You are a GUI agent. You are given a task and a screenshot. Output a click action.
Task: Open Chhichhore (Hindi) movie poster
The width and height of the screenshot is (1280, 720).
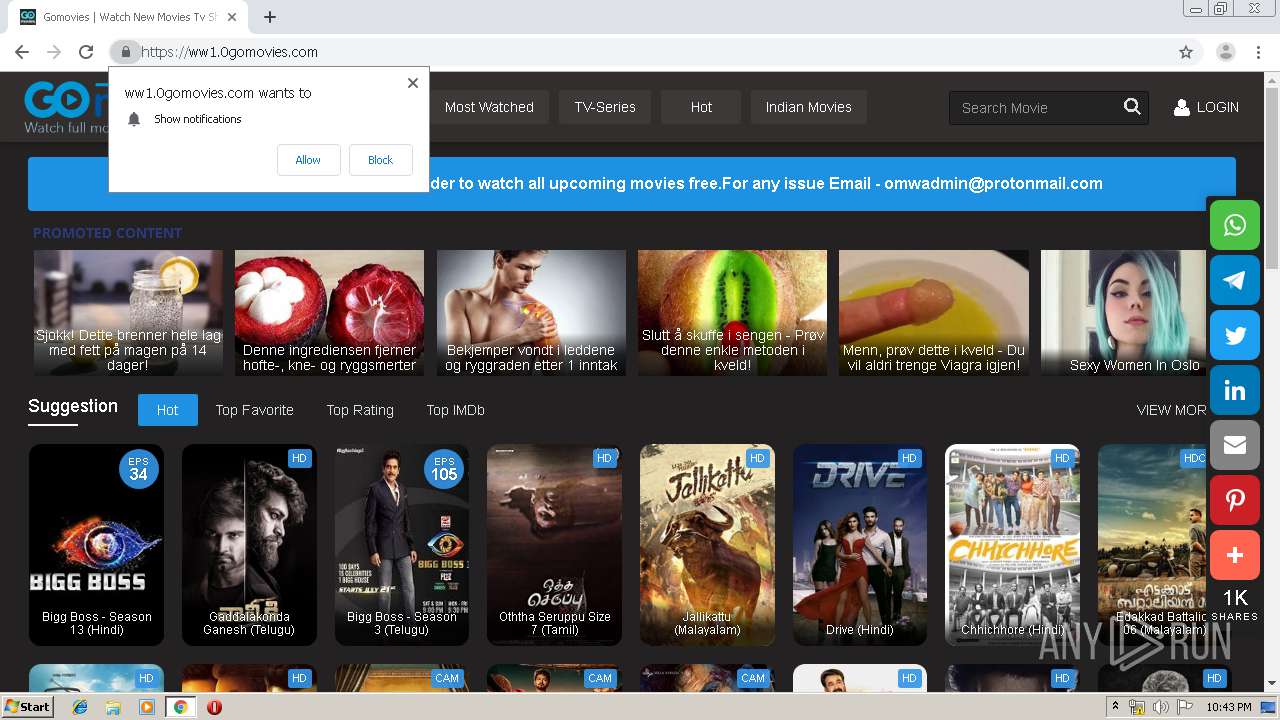(x=1012, y=545)
